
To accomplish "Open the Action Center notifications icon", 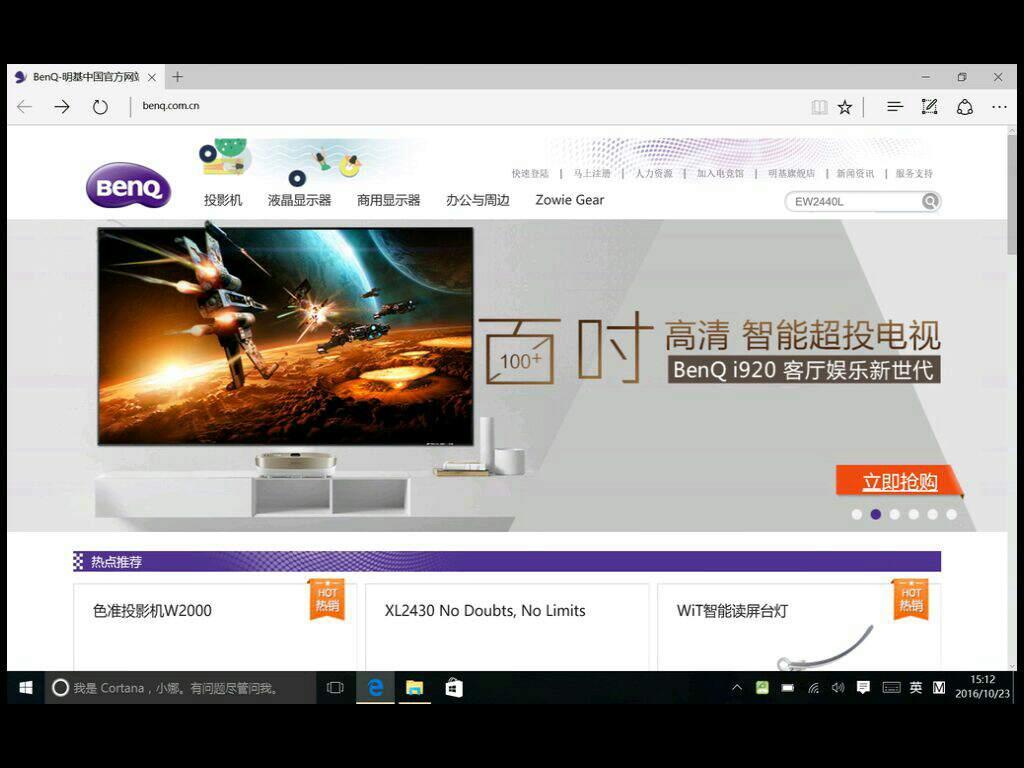I will click(863, 688).
